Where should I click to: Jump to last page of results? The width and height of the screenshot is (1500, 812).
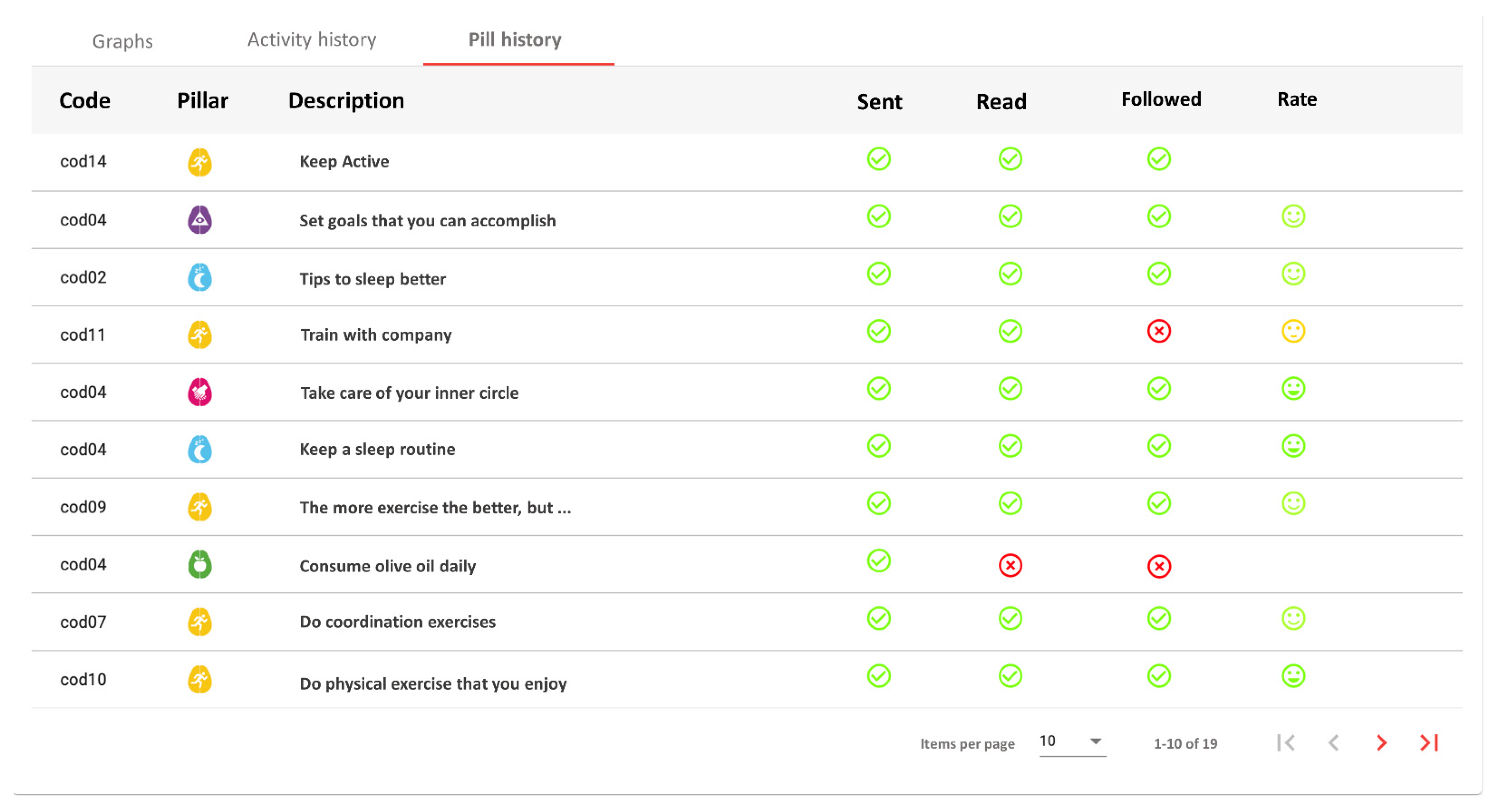click(x=1429, y=742)
